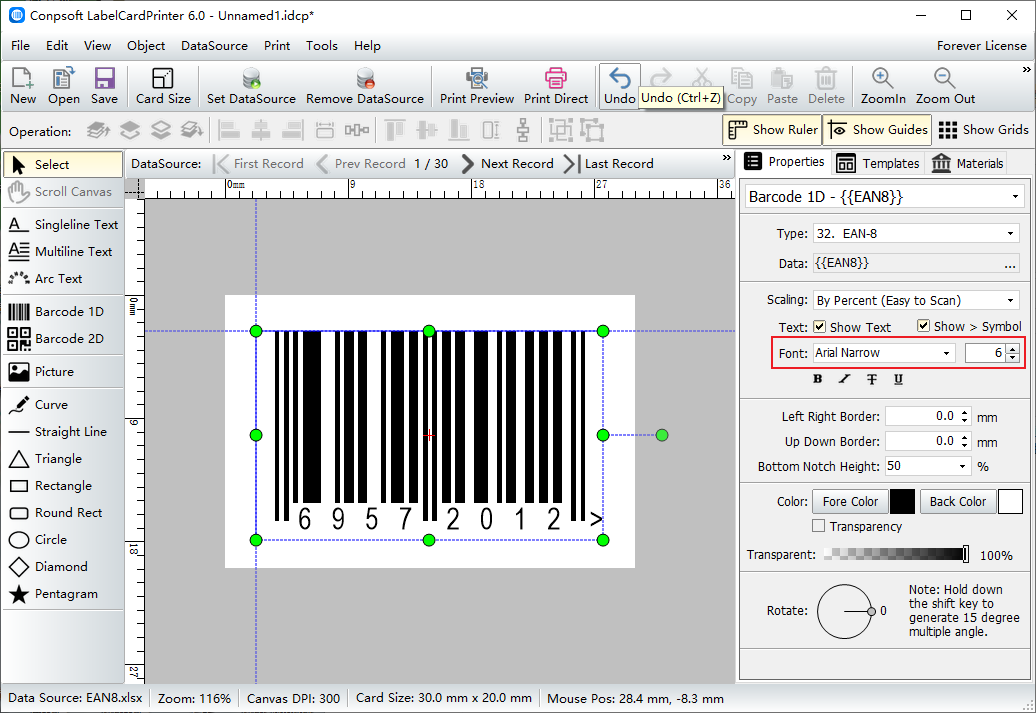Click the black fore color swatch

902,502
